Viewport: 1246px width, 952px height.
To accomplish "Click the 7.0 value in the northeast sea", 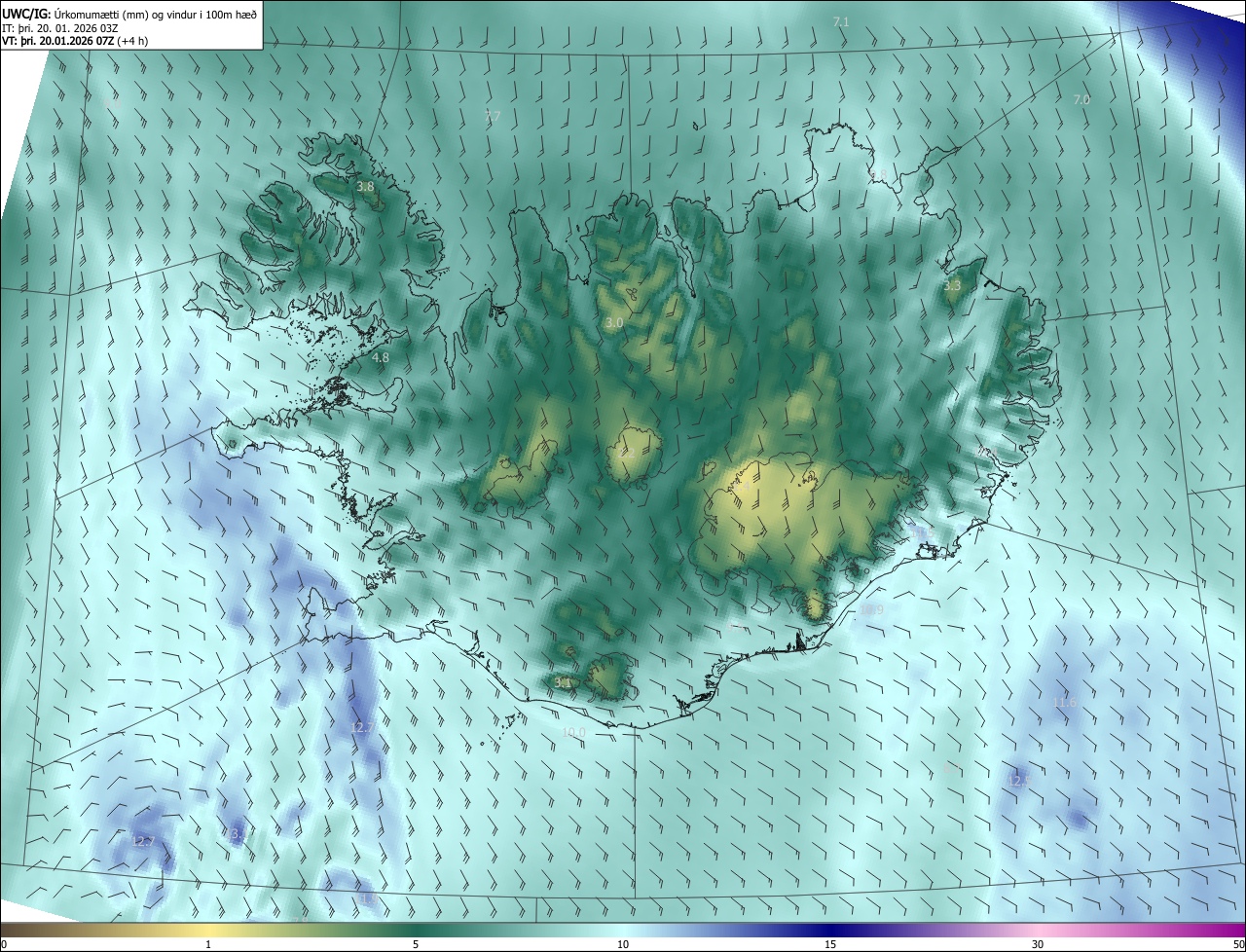I will tap(1081, 99).
